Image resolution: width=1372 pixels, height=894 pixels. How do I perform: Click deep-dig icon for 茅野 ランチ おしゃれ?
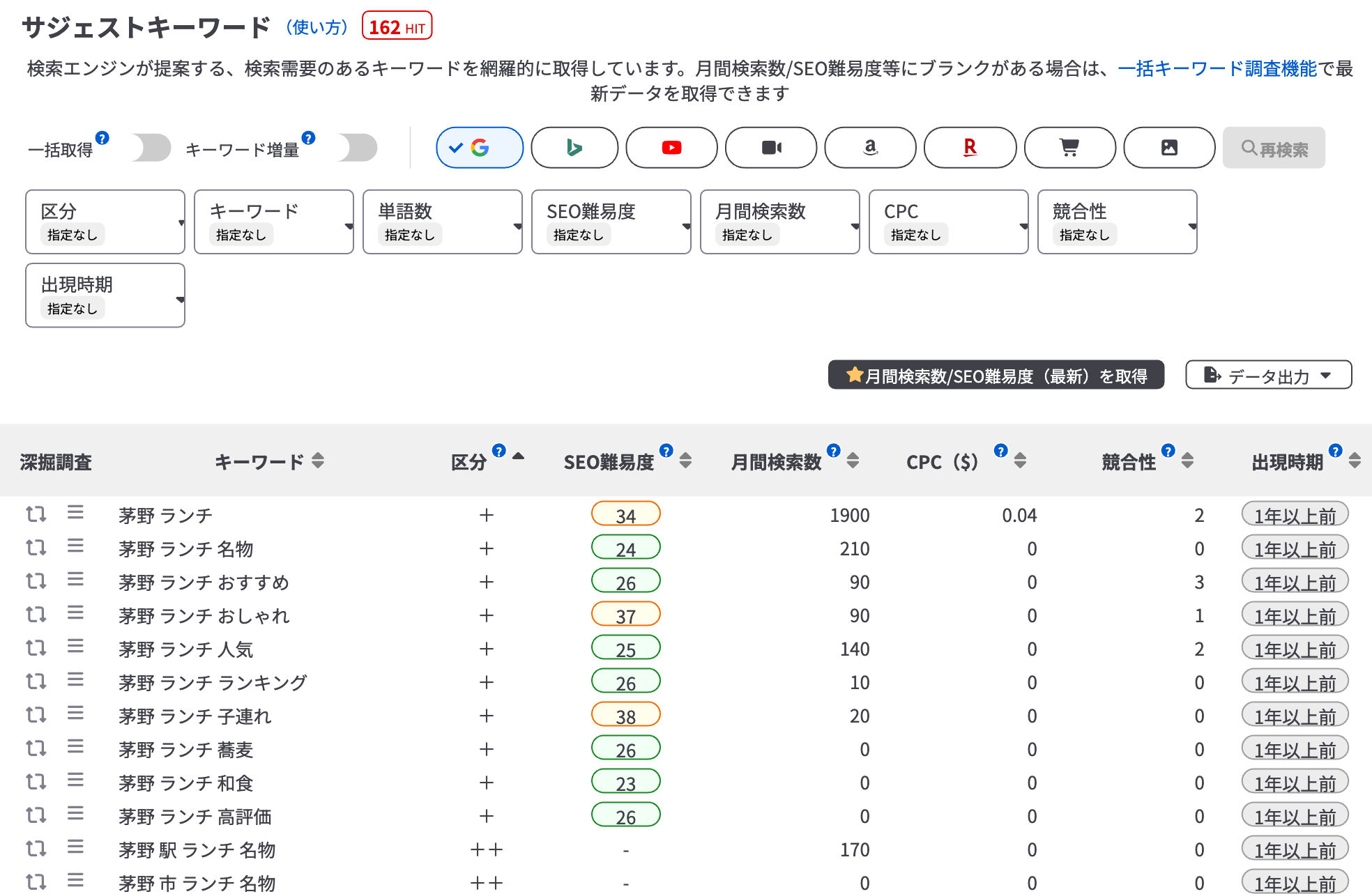(x=36, y=615)
